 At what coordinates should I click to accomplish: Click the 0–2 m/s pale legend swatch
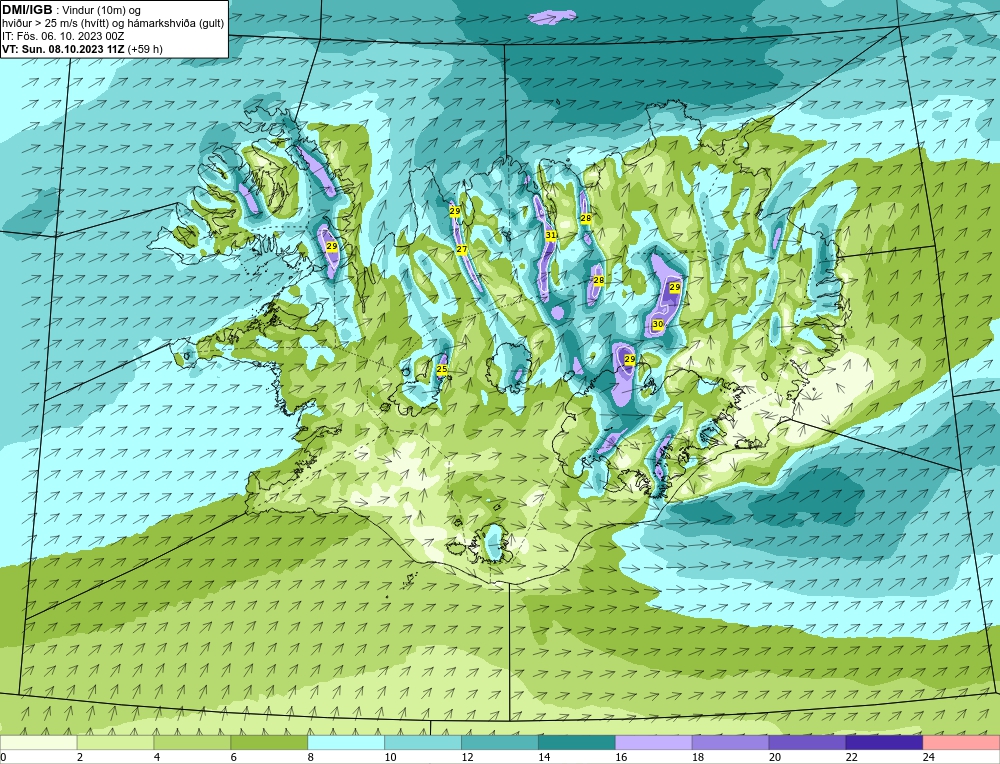(39, 743)
